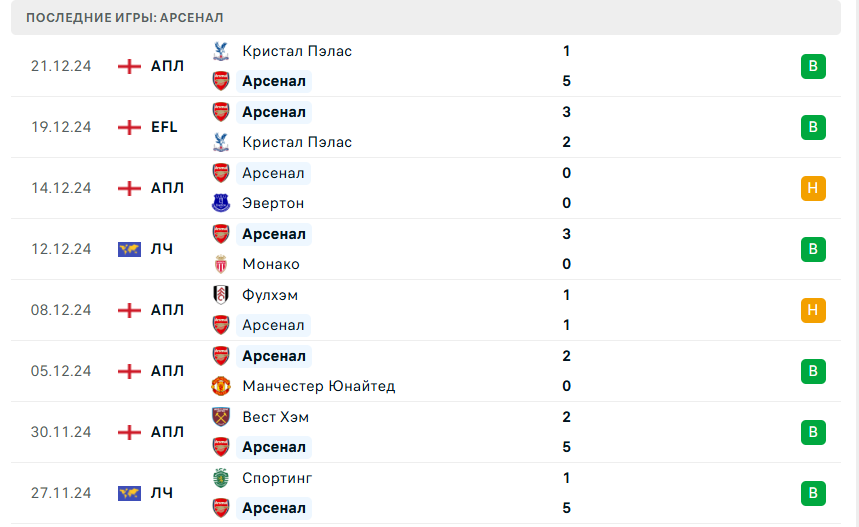Click the 27.11.24 match date
859x527 pixels.
click(61, 493)
